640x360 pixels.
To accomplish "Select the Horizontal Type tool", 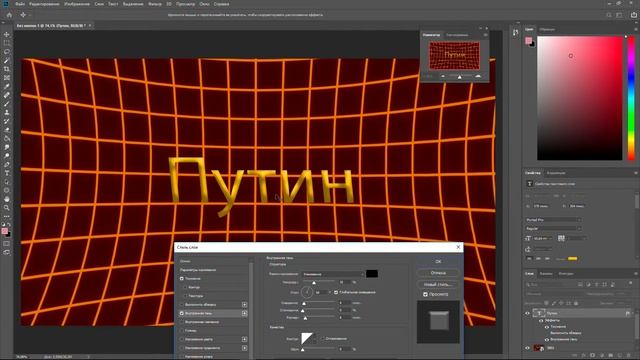I will 7,173.
